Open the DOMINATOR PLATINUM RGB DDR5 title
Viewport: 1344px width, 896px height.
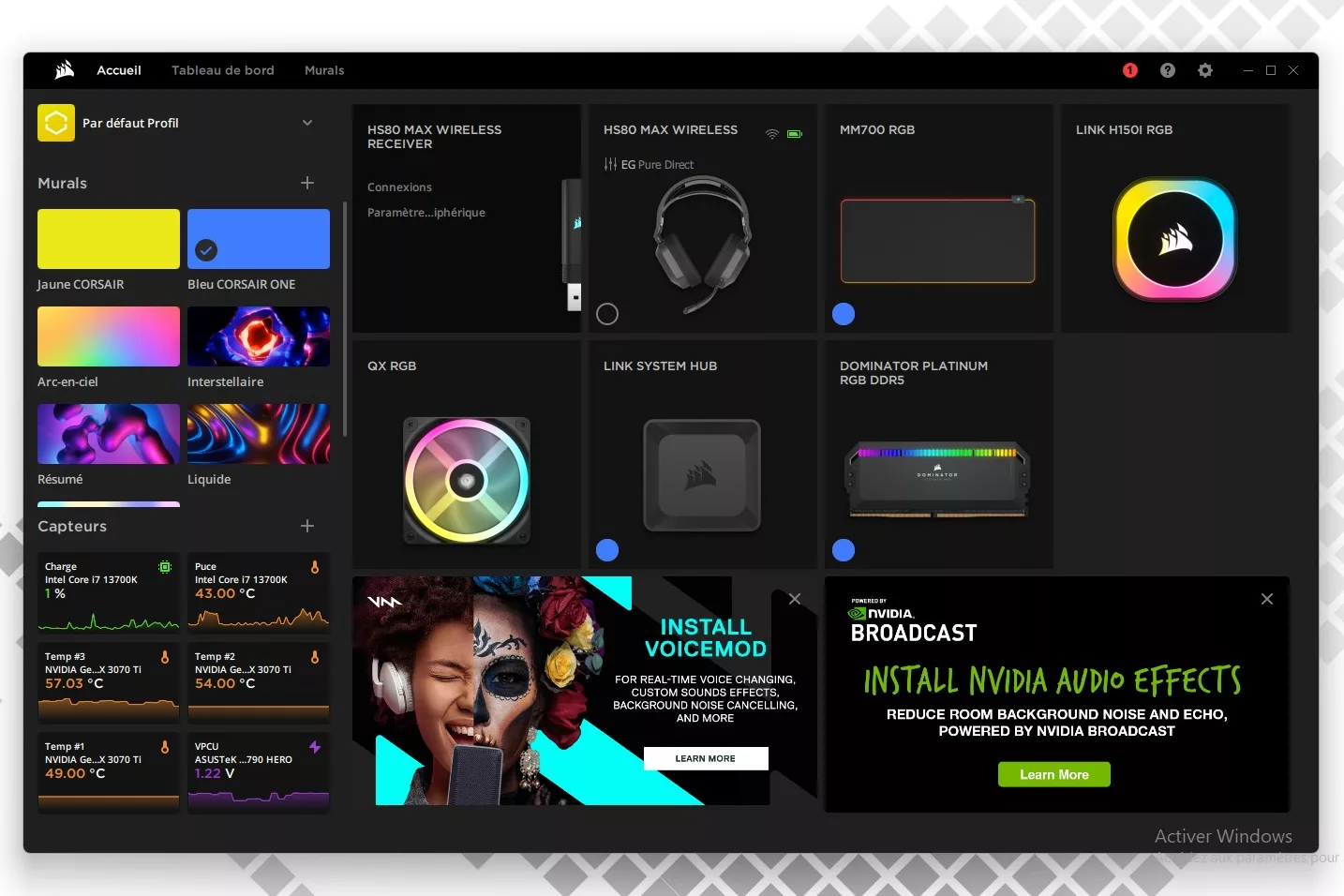pos(914,373)
